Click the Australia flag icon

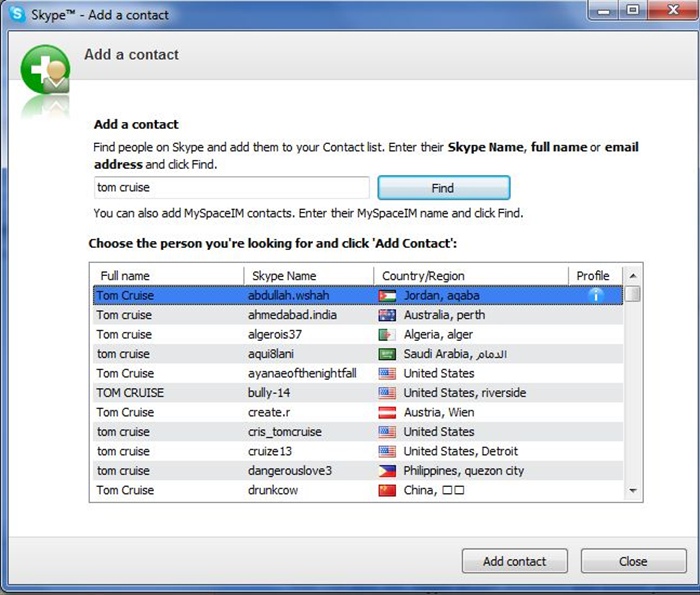click(x=387, y=315)
